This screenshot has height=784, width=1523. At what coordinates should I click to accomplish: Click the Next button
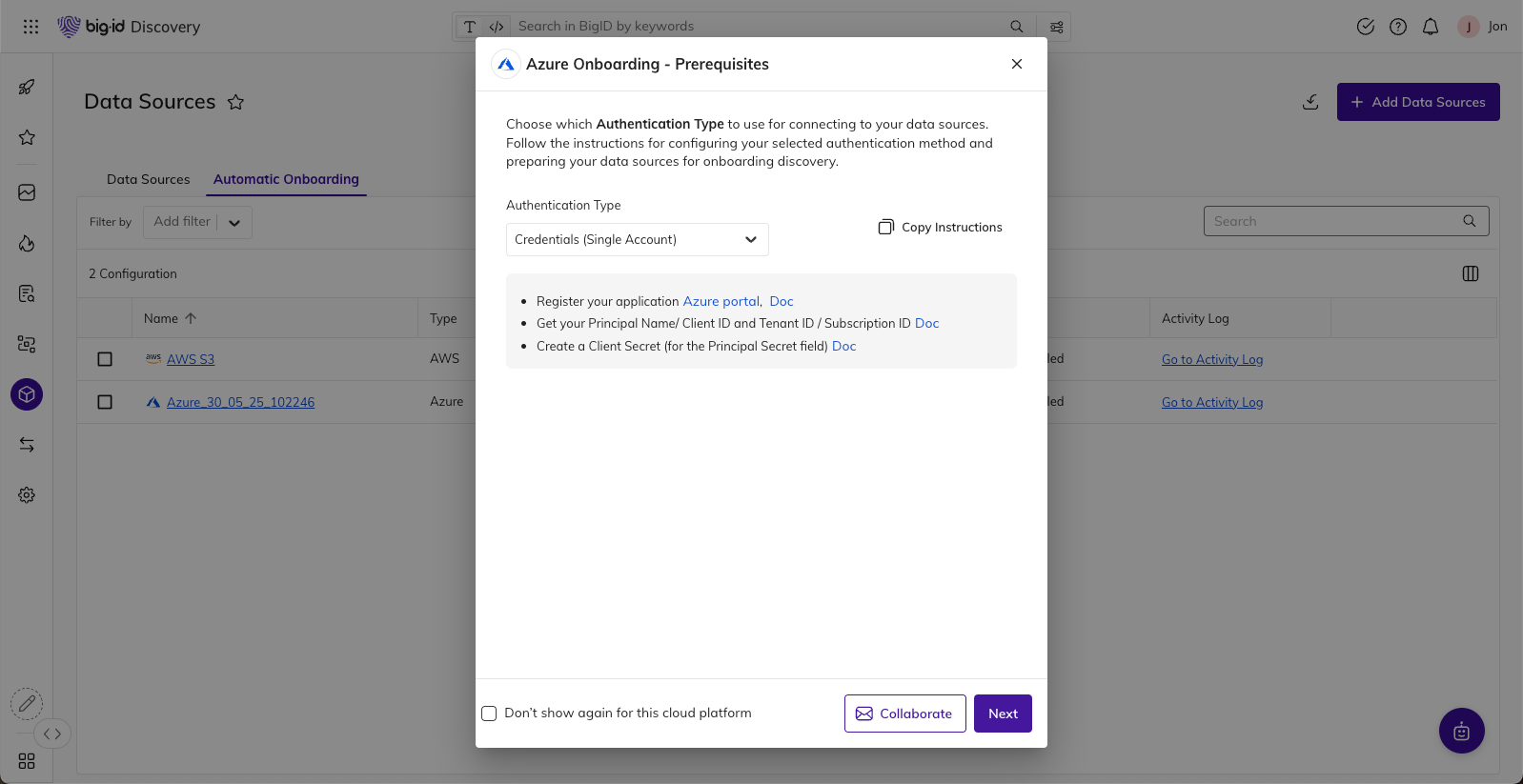1003,714
